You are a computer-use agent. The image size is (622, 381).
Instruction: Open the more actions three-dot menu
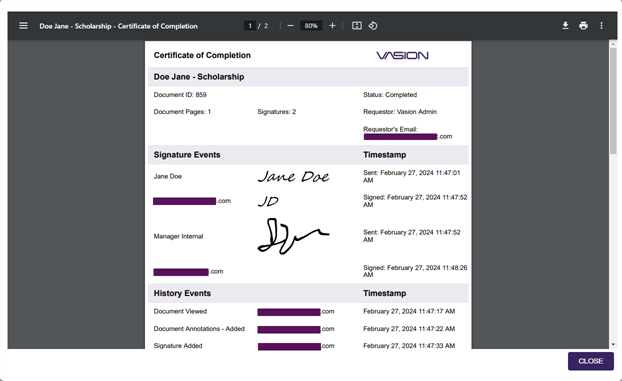(x=601, y=26)
